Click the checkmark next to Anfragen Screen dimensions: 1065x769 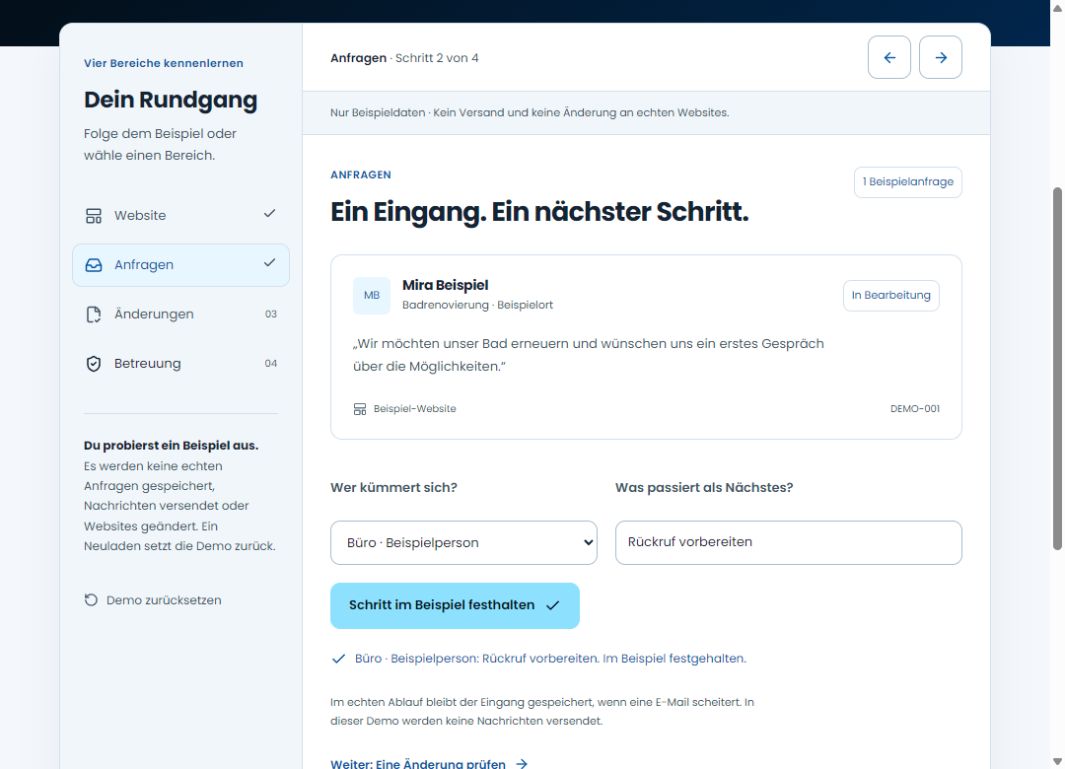click(x=270, y=262)
